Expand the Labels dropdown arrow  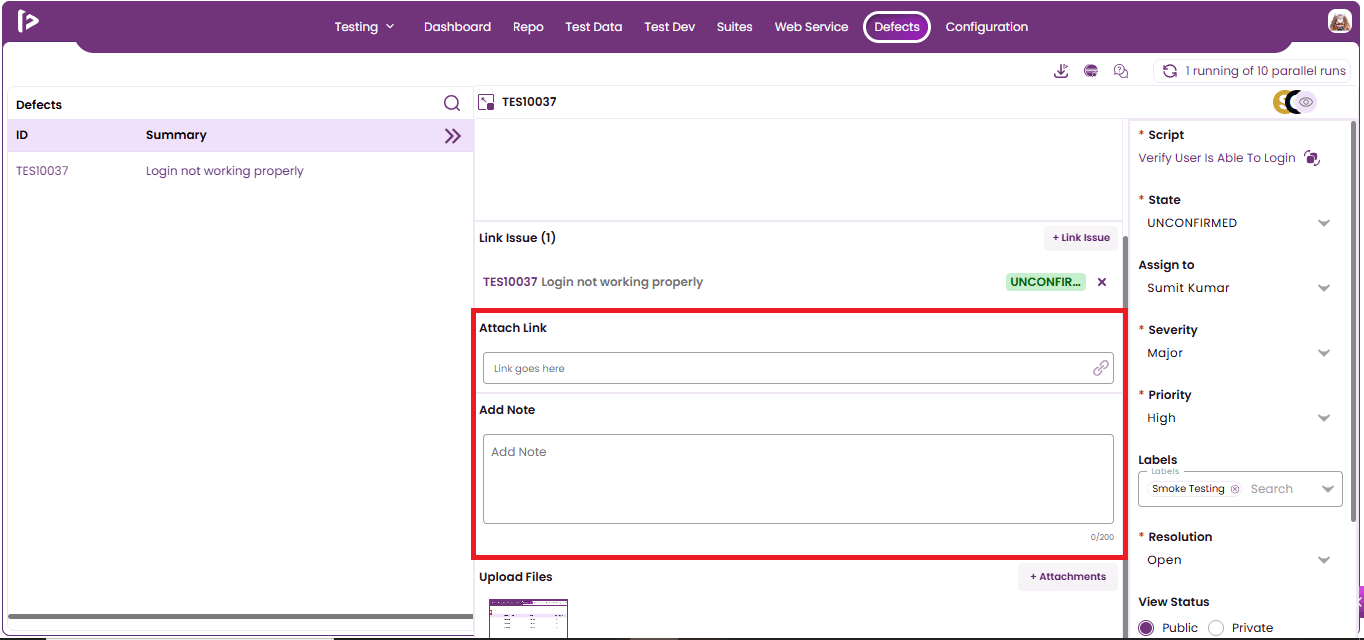tap(1328, 489)
